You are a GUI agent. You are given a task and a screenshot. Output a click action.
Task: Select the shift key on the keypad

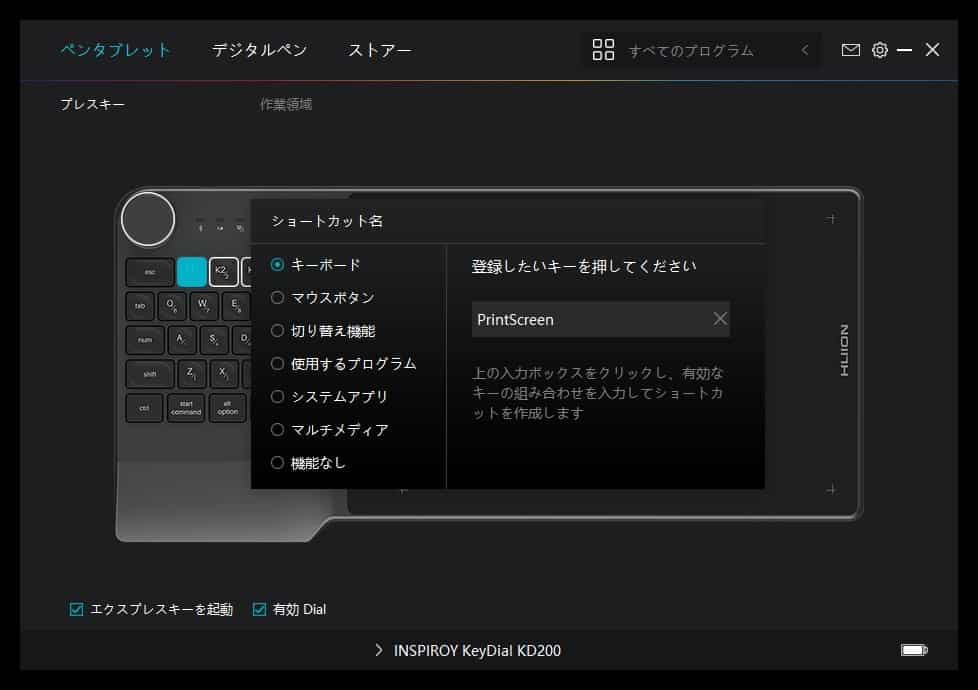150,374
